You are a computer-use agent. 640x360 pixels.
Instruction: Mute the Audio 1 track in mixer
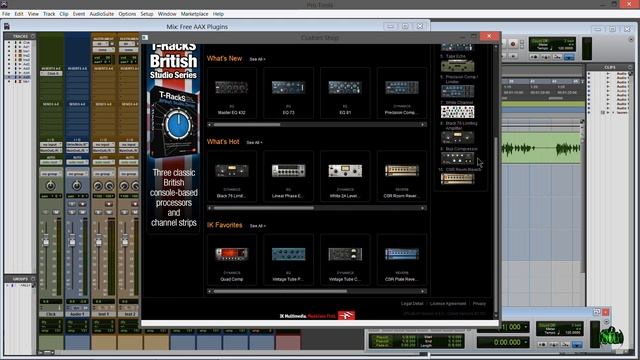tap(82, 212)
